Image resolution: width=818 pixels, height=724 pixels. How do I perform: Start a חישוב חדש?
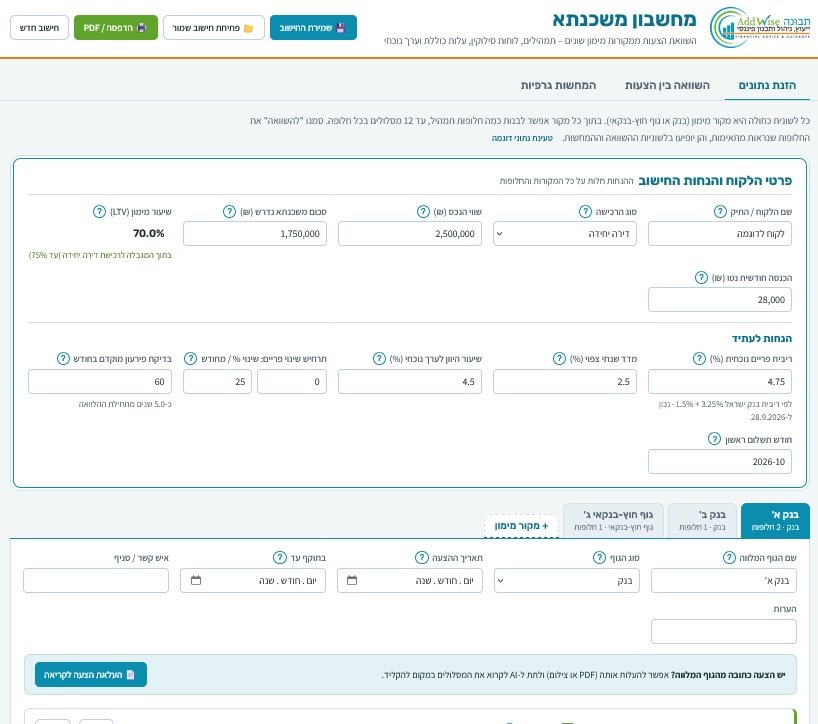pyautogui.click(x=40, y=28)
